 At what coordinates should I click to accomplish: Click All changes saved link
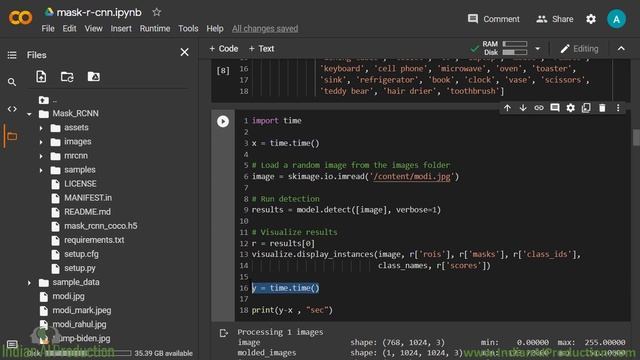click(x=265, y=29)
